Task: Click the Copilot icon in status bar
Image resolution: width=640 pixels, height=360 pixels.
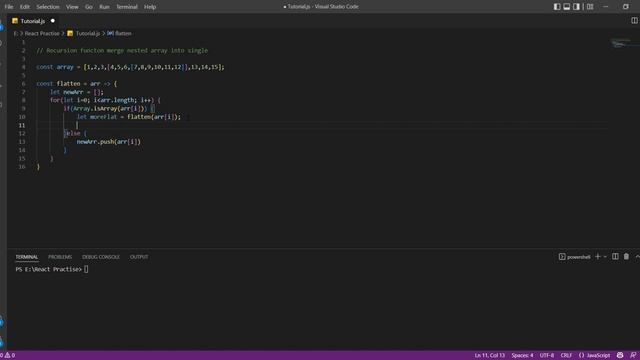Action: tap(620, 355)
